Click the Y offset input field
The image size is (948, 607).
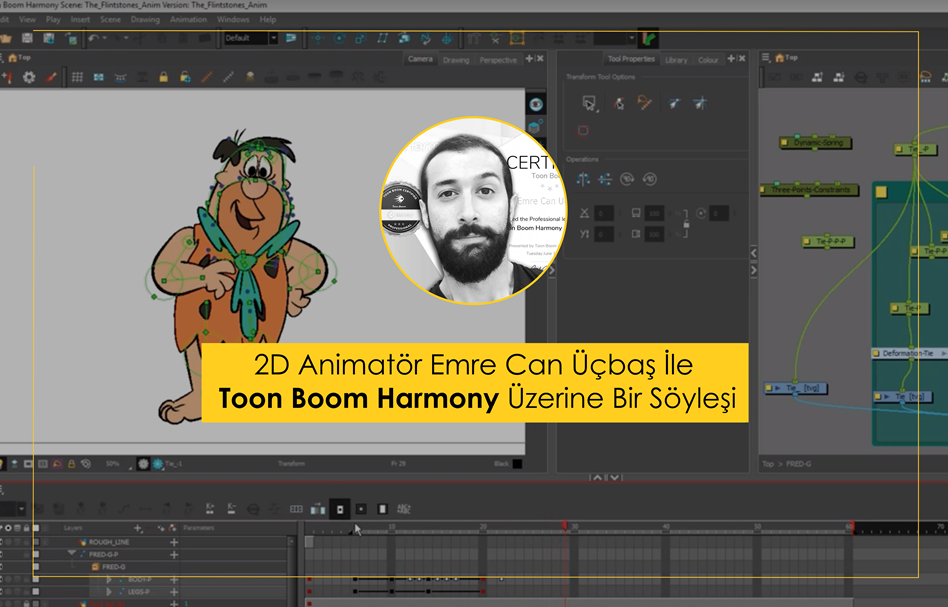pos(603,234)
